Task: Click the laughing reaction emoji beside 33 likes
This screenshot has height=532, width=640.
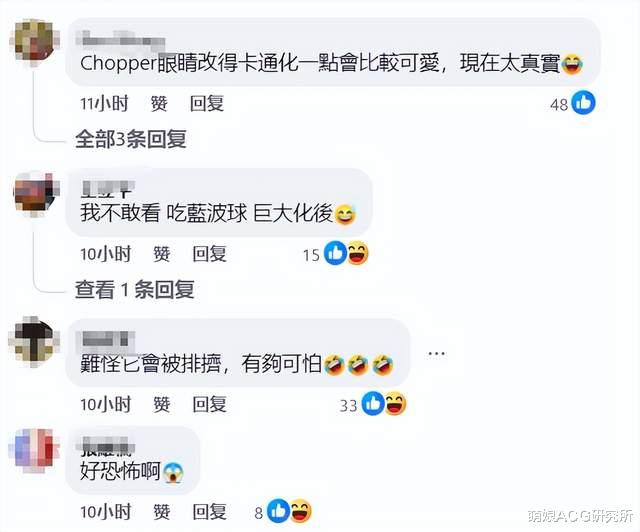Action: pyautogui.click(x=395, y=403)
